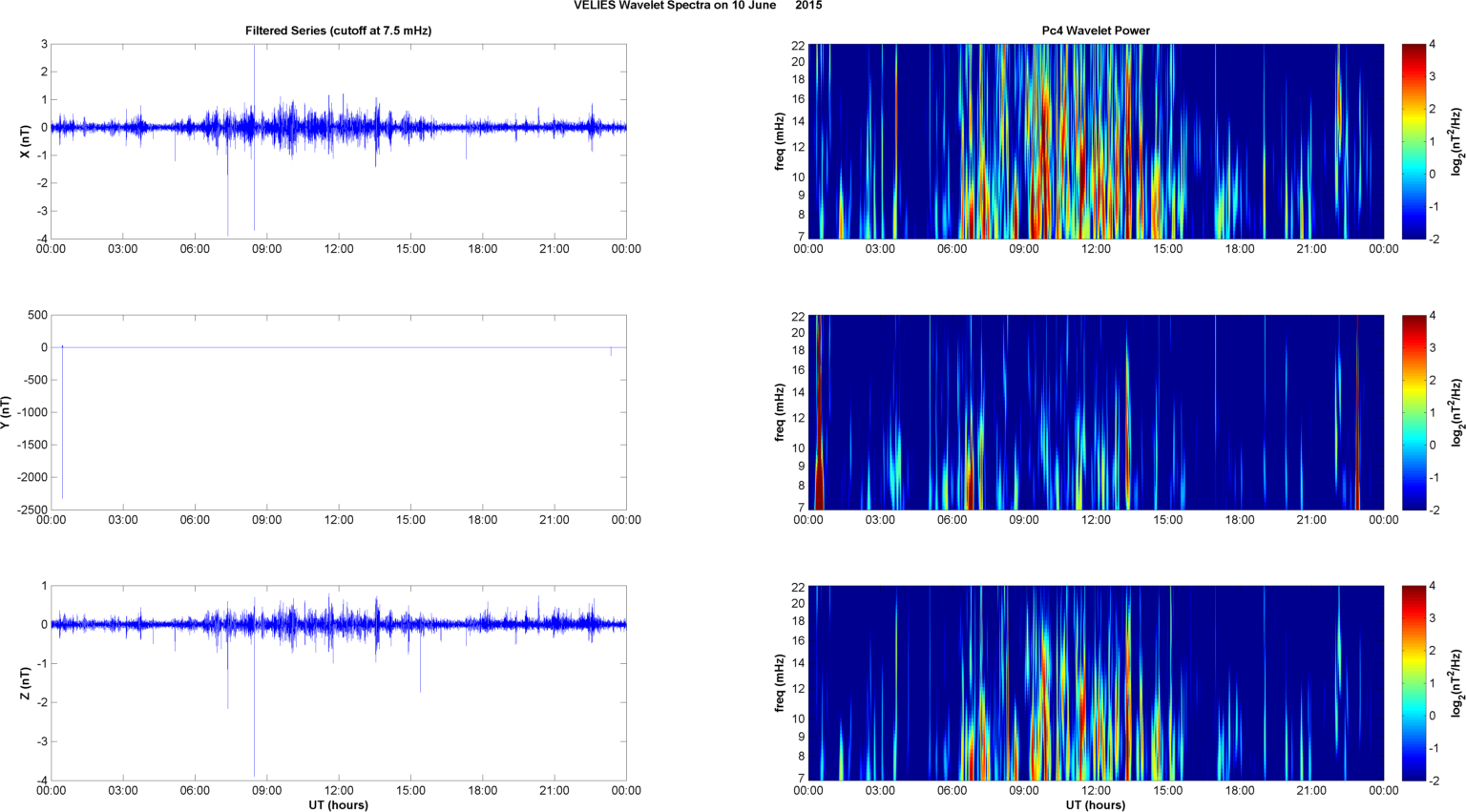Click 'UT (hours)' label under bottom spectrogram
Image resolution: width=1466 pixels, height=812 pixels.
[x=1096, y=804]
